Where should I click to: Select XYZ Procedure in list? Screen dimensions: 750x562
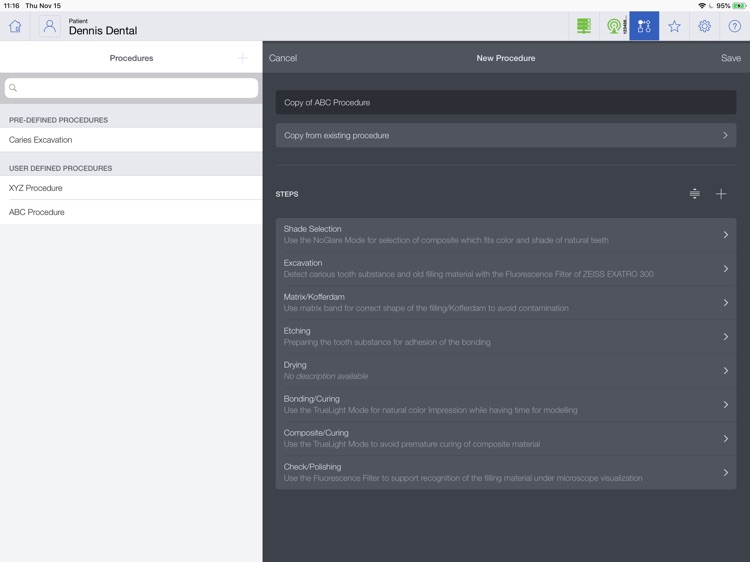[x=131, y=188]
